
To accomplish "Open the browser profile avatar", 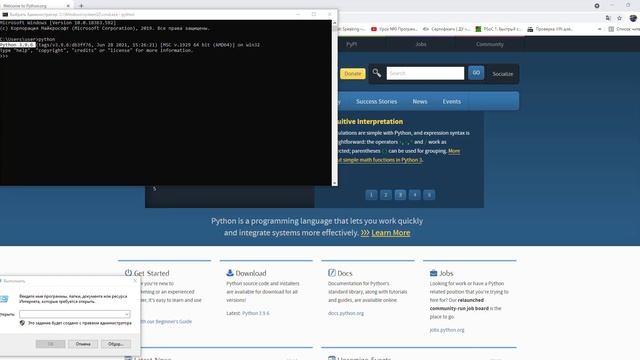I will tap(633, 18).
